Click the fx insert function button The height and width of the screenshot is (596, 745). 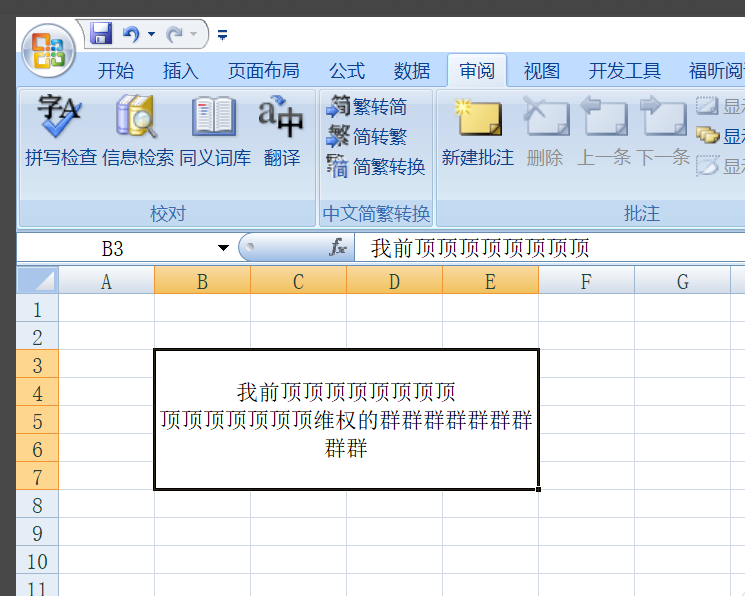coord(338,248)
